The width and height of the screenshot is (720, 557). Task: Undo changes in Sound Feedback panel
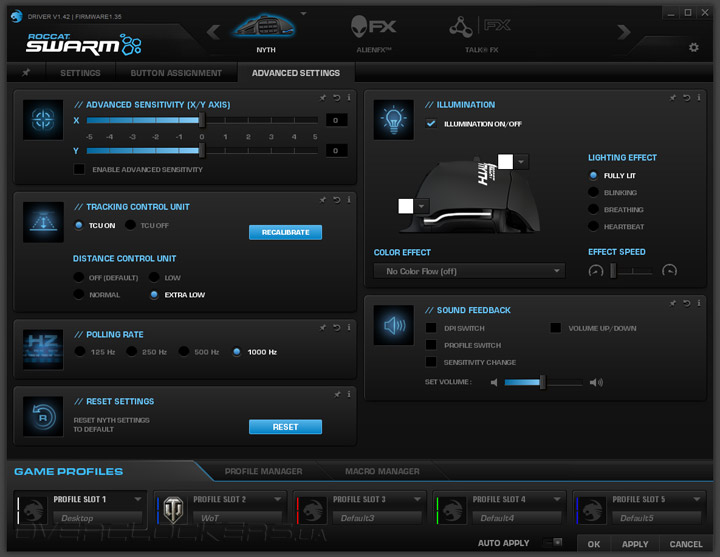point(686,303)
